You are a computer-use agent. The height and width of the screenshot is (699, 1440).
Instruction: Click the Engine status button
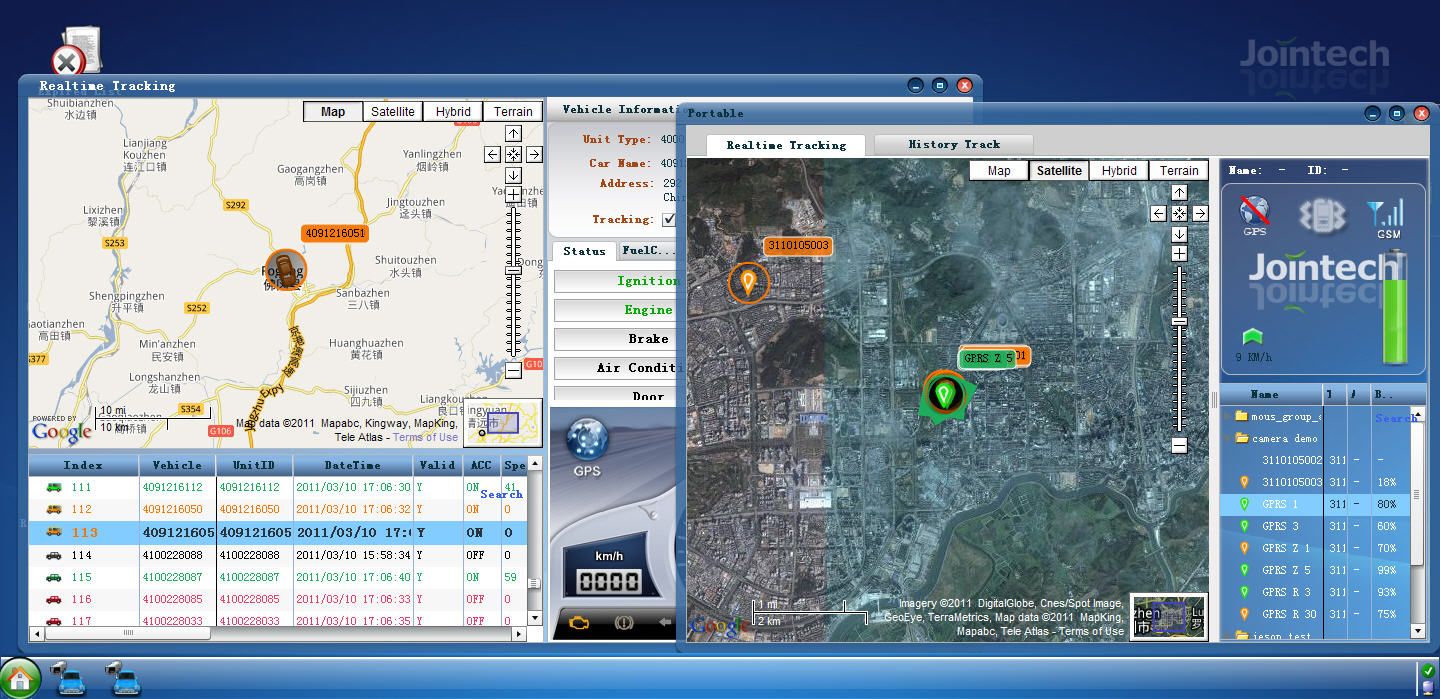point(615,310)
